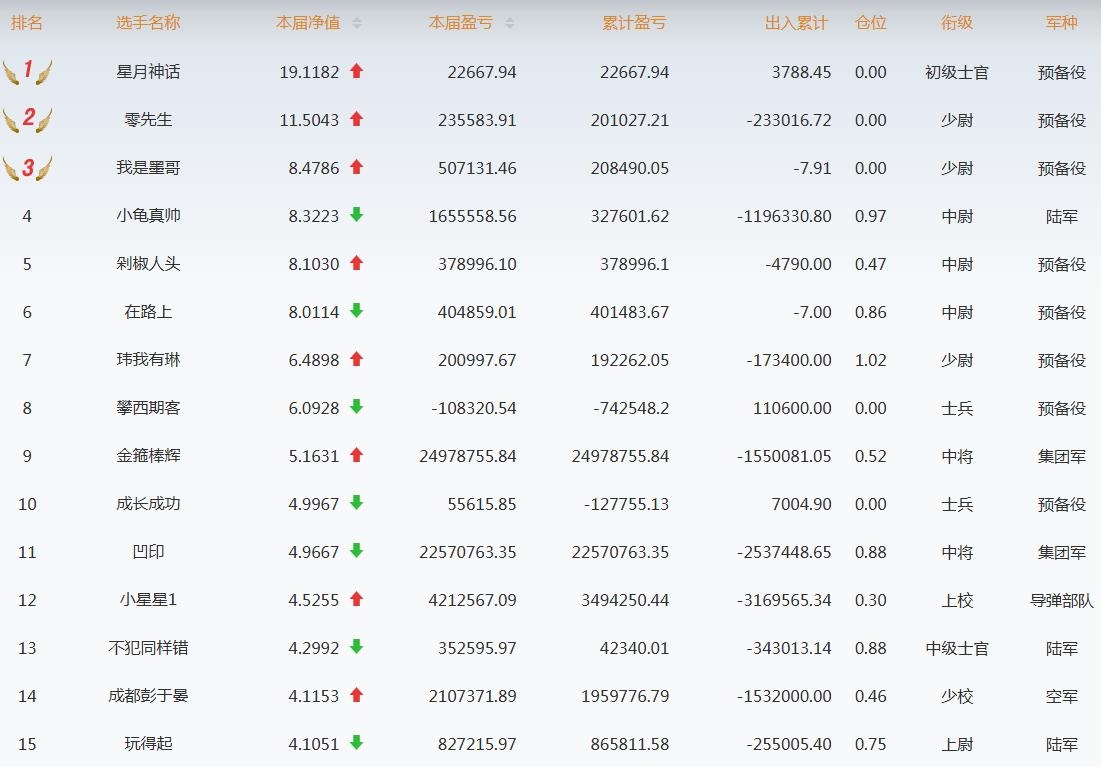This screenshot has height=767, width=1101.
Task: Select the 空军 cell for 成都彭于晏
Action: click(1062, 695)
